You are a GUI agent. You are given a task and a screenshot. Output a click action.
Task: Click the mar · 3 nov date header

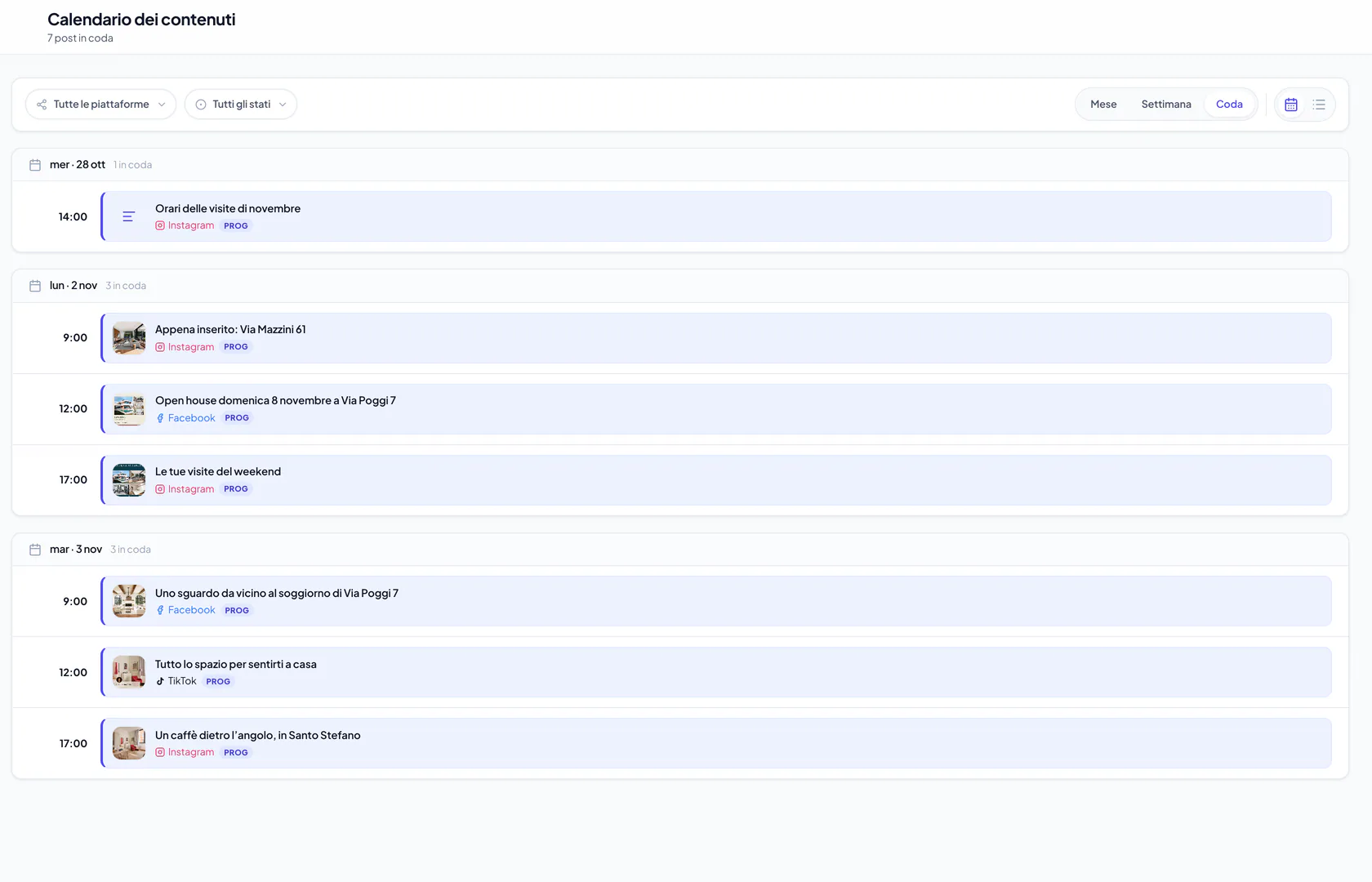click(x=76, y=550)
